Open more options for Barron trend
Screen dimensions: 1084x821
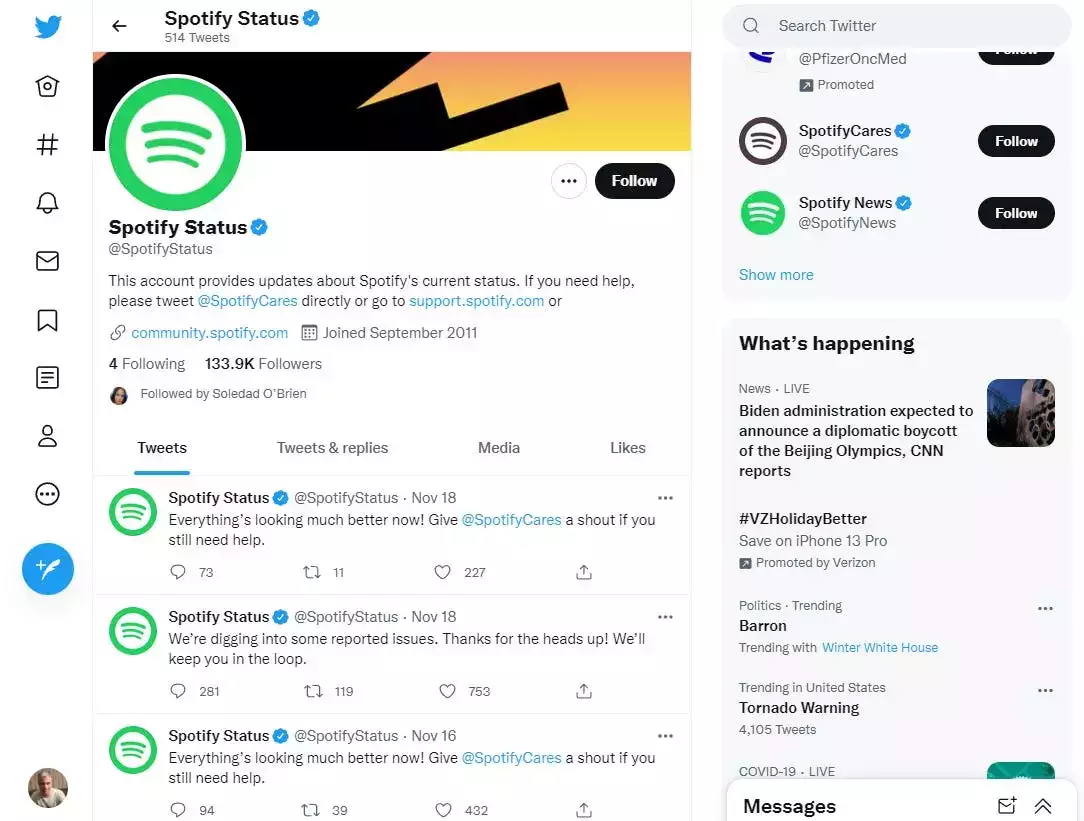tap(1045, 608)
